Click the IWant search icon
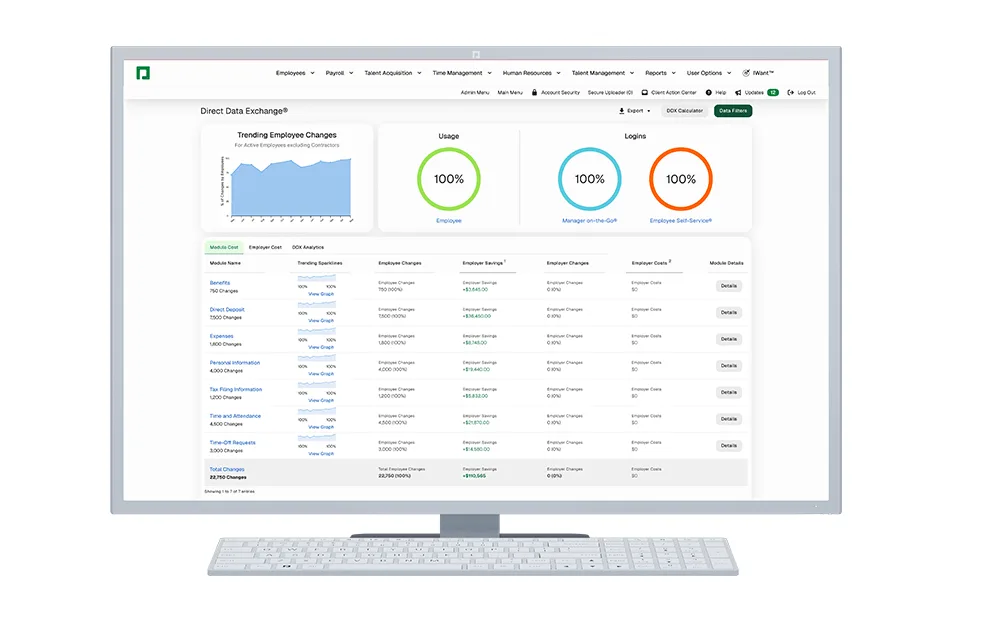 point(746,73)
